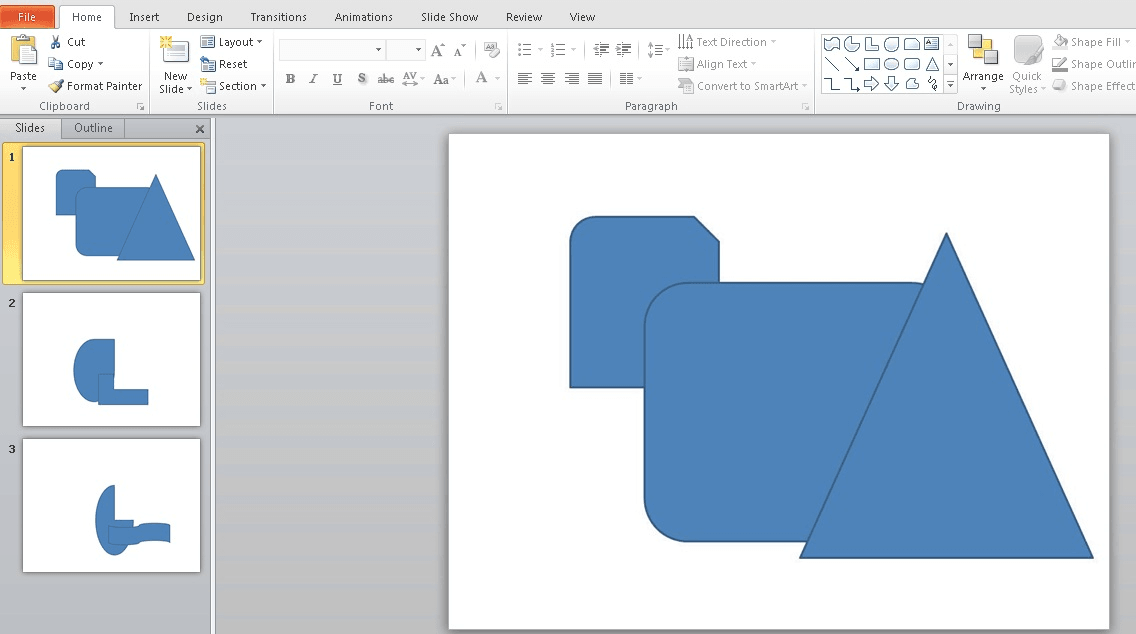The width and height of the screenshot is (1136, 634).
Task: Open the Copy dropdown arrow
Action: pyautogui.click(x=101, y=64)
